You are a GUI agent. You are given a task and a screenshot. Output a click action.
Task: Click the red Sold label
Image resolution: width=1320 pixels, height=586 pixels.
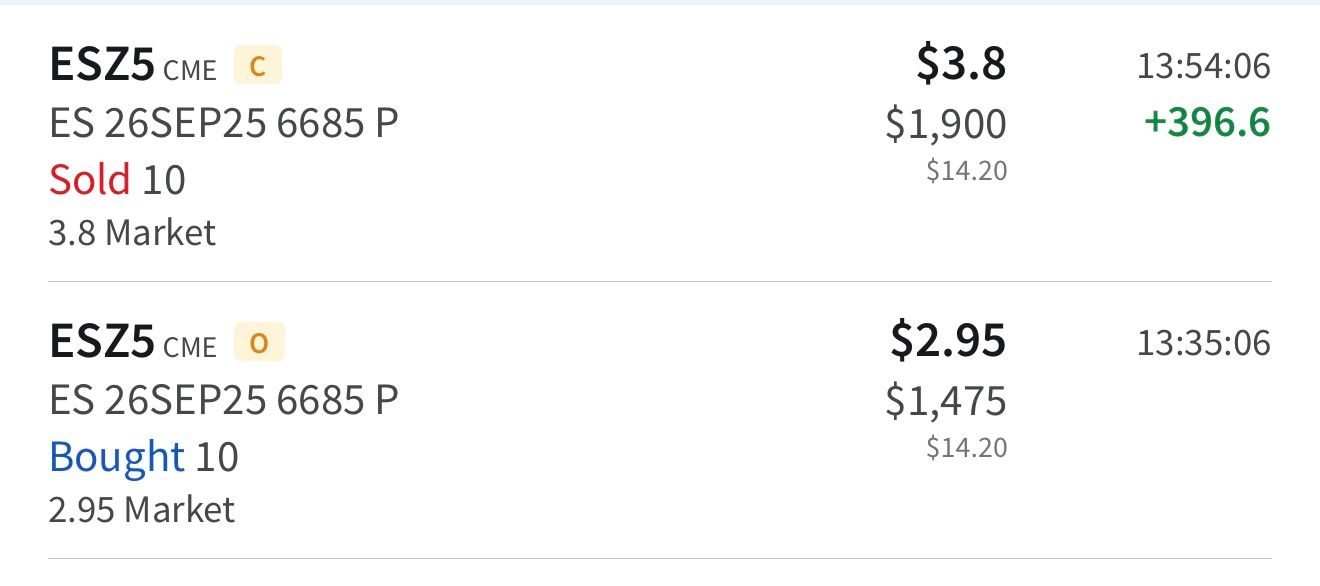tap(89, 180)
